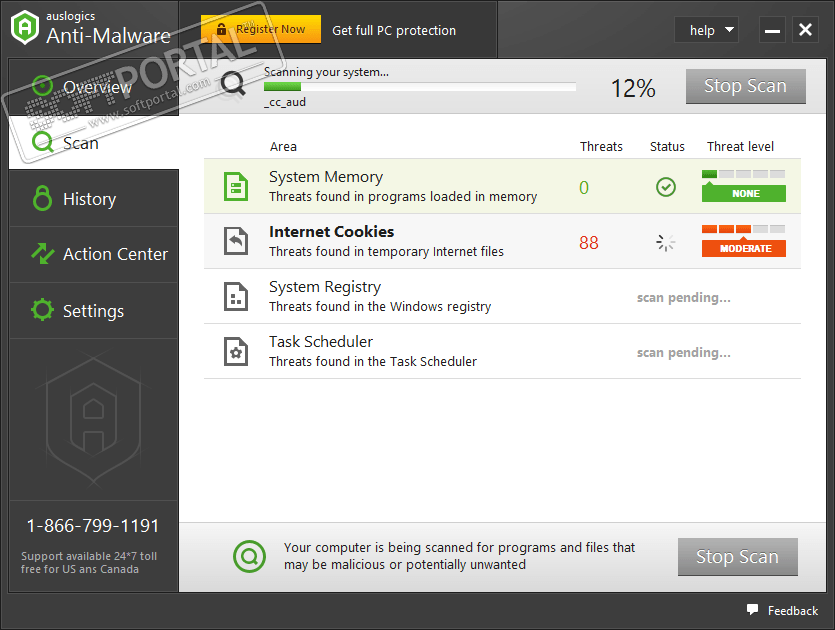Go to Action Center
Viewport: 835px width, 630px height.
[x=94, y=254]
